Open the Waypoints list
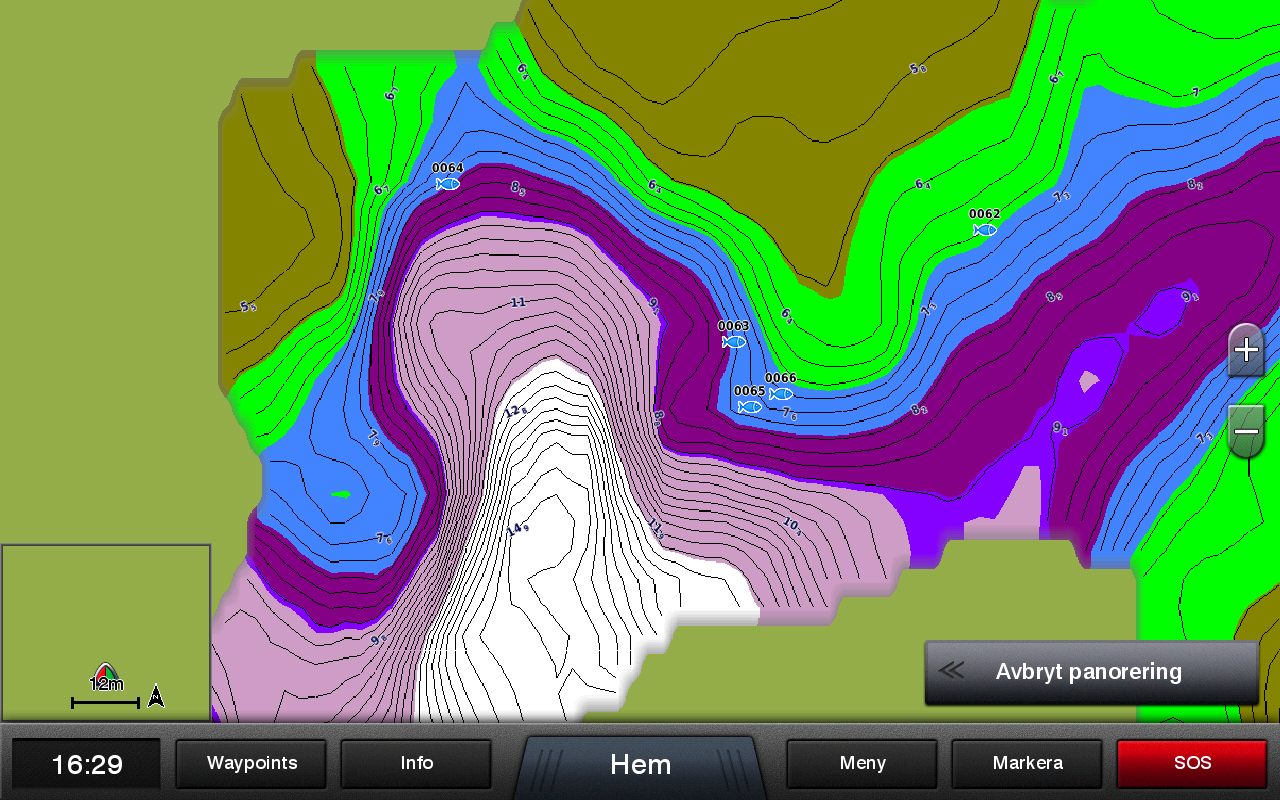Screen dimensions: 1280x800 tap(251, 763)
